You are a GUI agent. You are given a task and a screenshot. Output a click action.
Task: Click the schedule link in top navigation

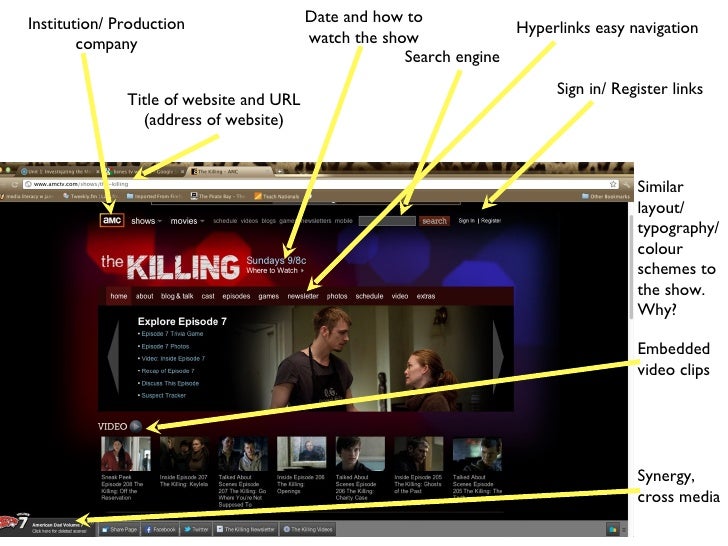pyautogui.click(x=225, y=221)
